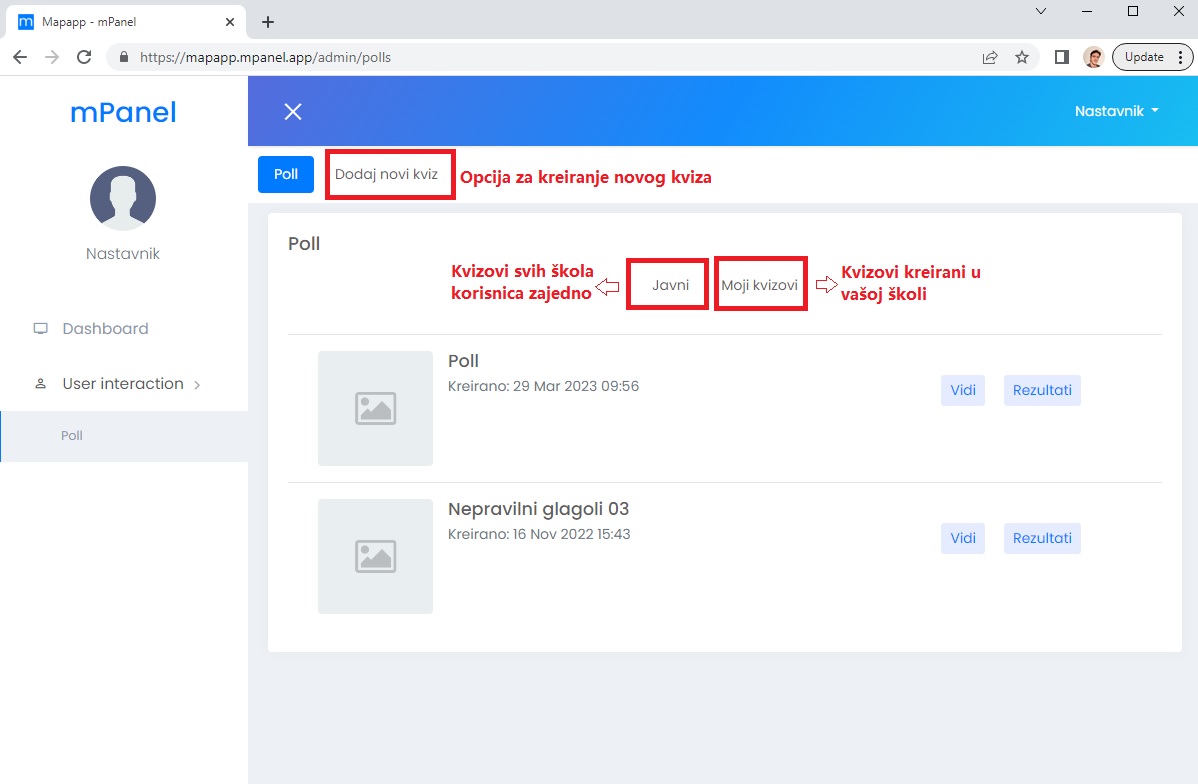Screen dimensions: 1198x784
Task: Click the mPanel logo
Action: (123, 112)
